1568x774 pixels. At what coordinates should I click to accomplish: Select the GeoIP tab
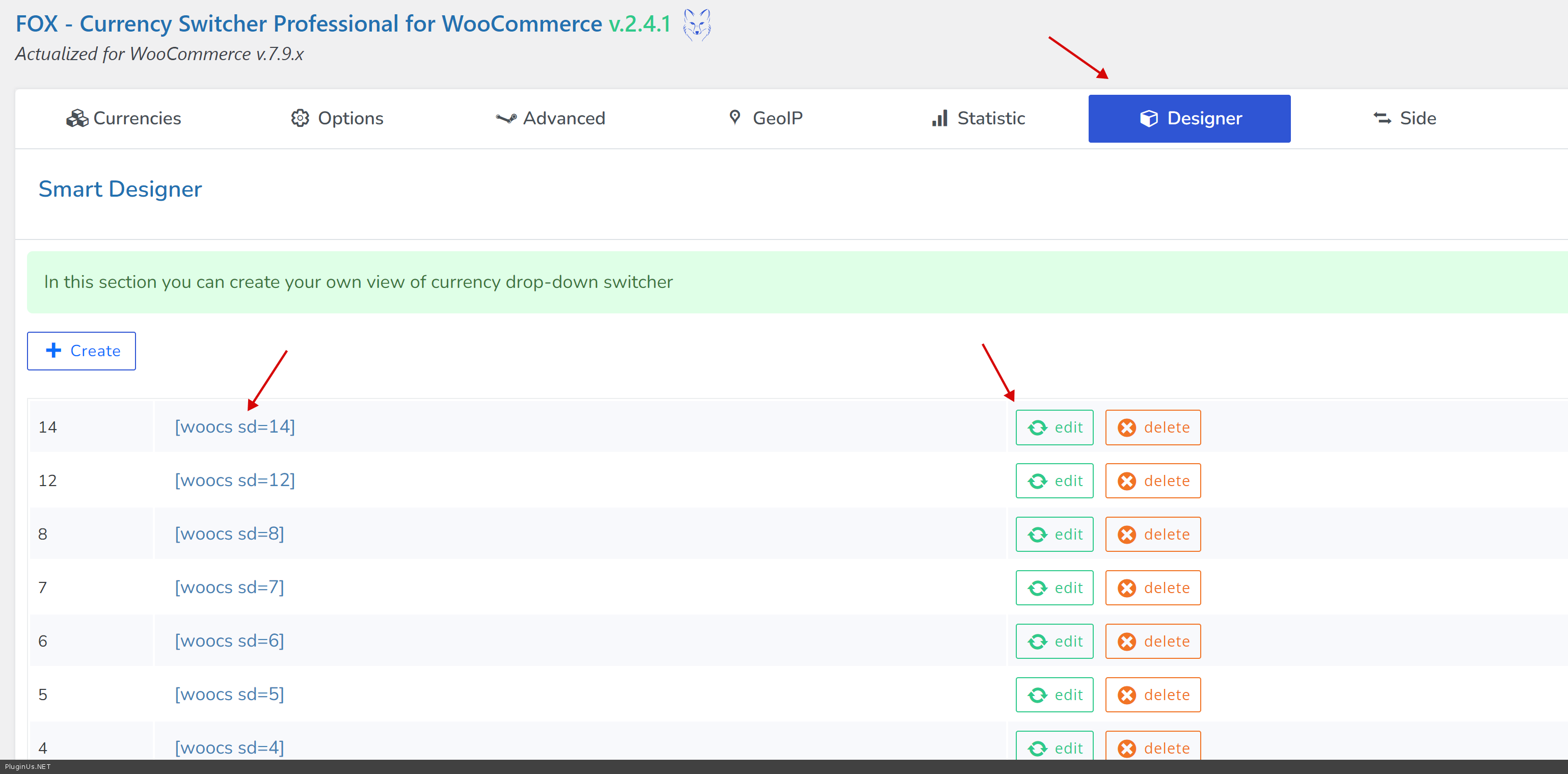click(765, 118)
